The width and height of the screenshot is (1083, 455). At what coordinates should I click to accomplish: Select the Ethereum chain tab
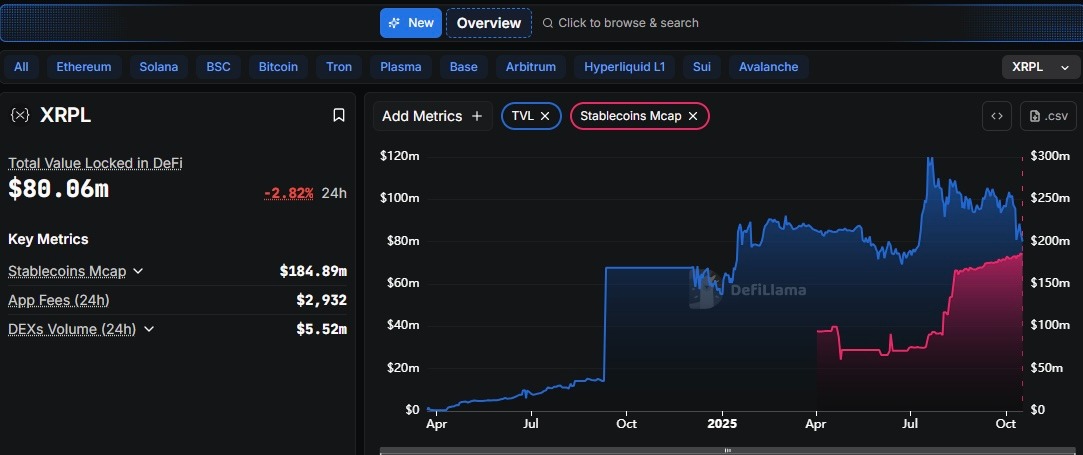pyautogui.click(x=84, y=67)
